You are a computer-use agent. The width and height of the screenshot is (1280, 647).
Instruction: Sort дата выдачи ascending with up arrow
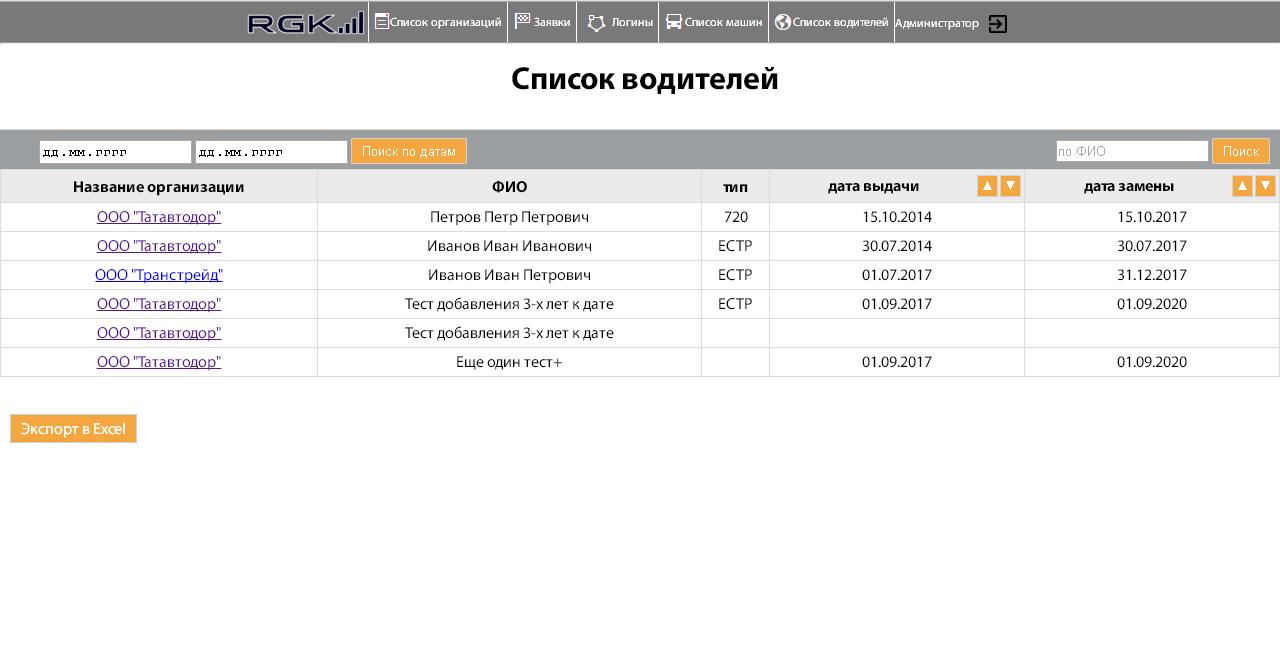(x=987, y=186)
